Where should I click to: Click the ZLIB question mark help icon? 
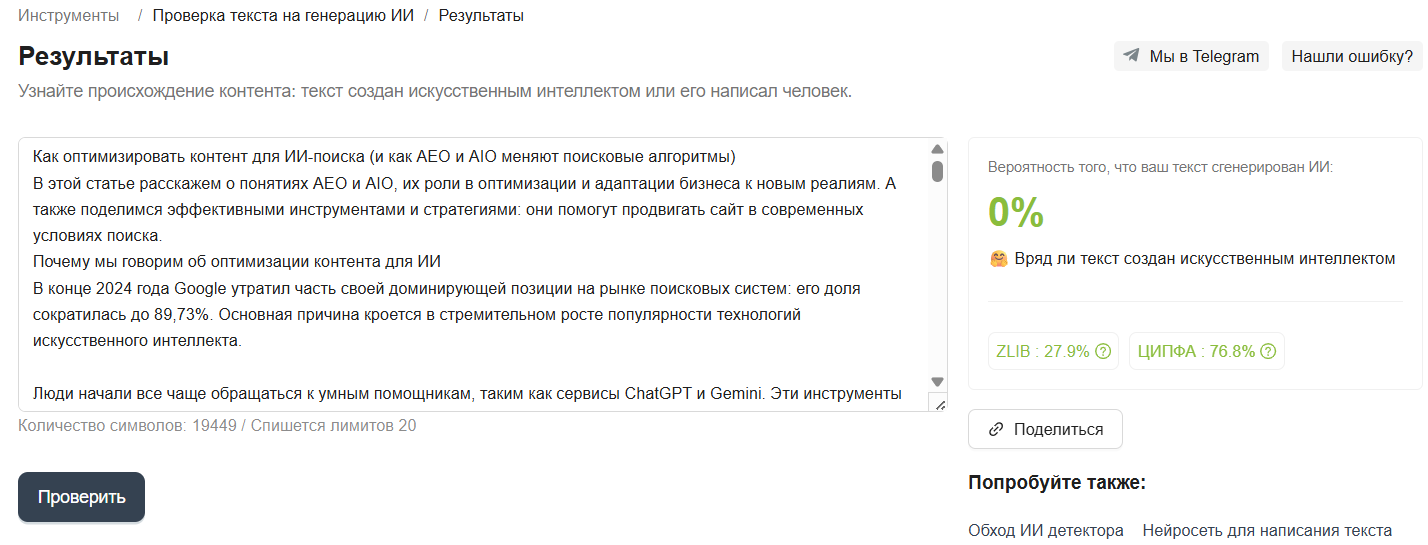coord(1103,351)
